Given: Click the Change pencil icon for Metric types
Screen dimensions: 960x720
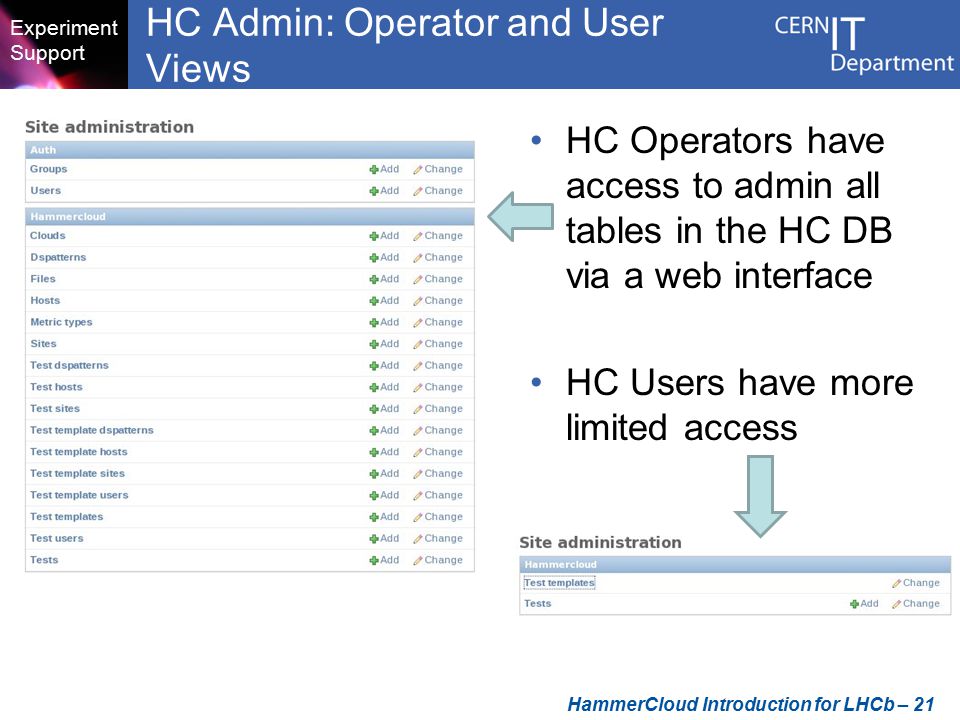Looking at the screenshot, I should click(418, 323).
